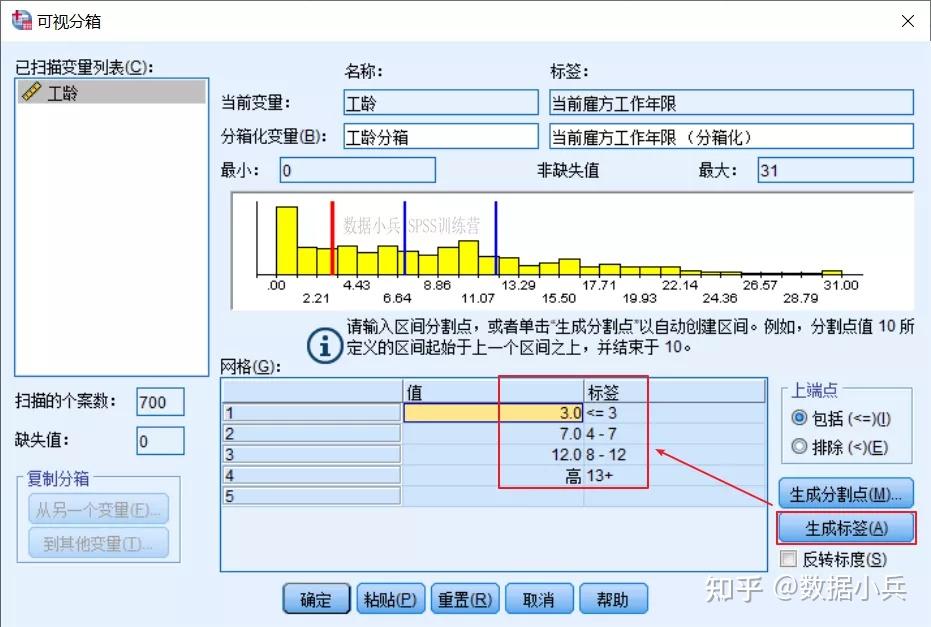
Task: Click 取消 to cancel the dialog
Action: coord(539,598)
